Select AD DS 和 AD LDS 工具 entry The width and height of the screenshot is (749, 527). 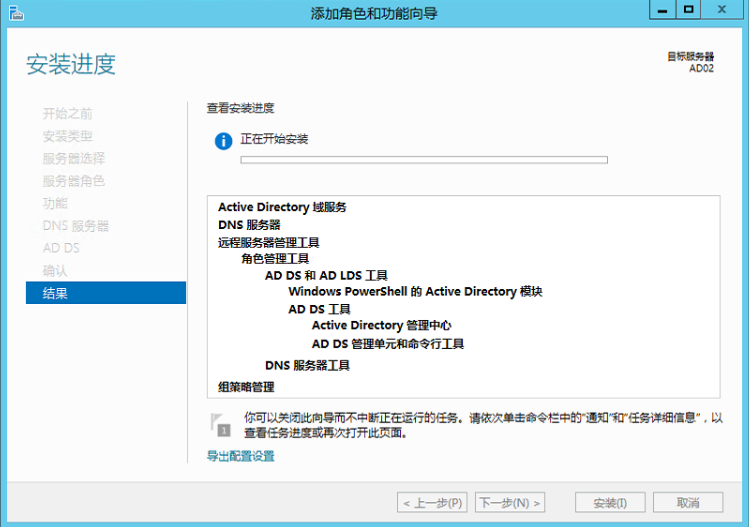(x=326, y=276)
